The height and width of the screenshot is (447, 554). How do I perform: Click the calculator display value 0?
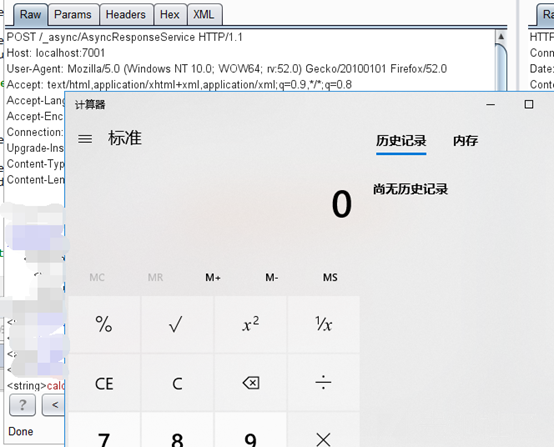(342, 204)
